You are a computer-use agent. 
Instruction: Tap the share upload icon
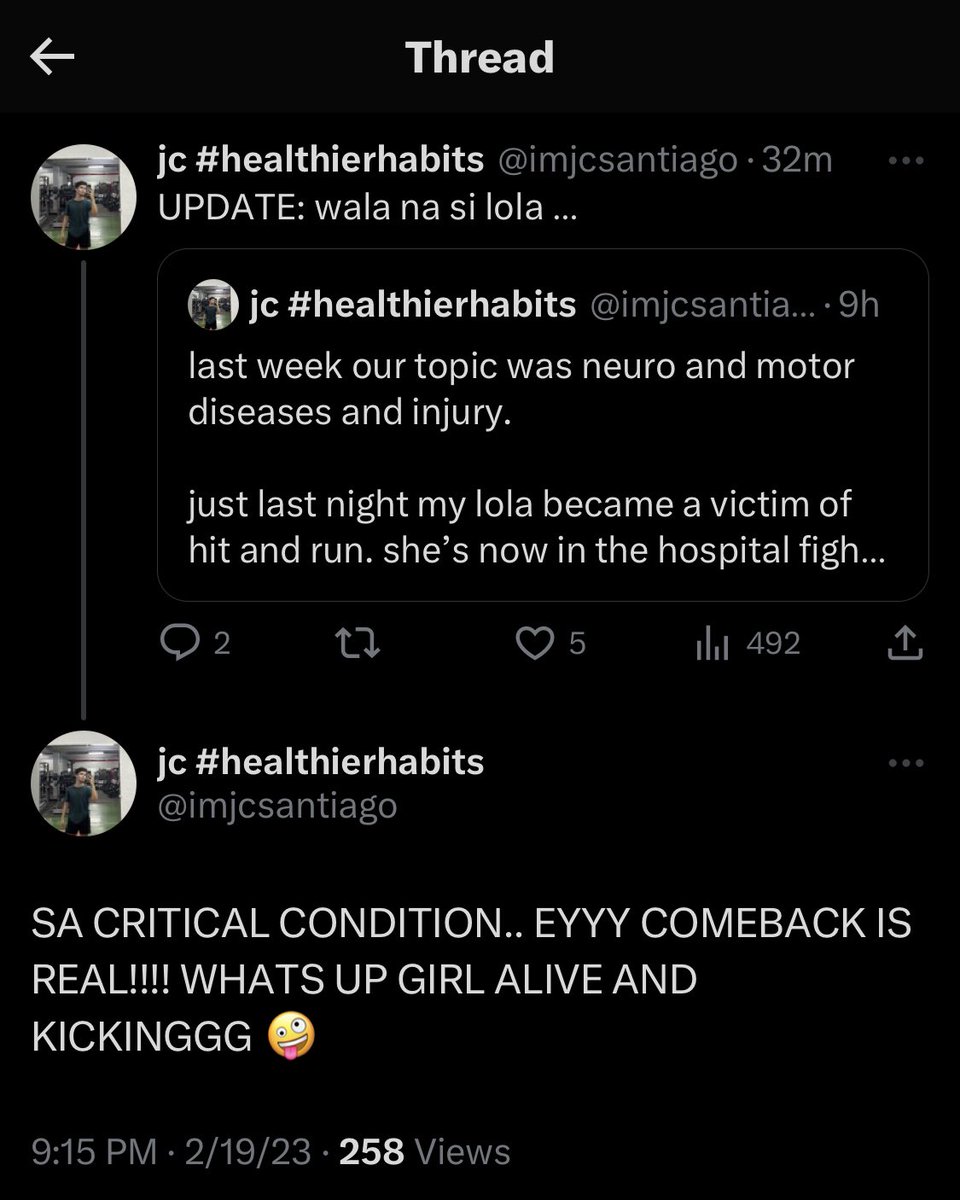pos(905,643)
